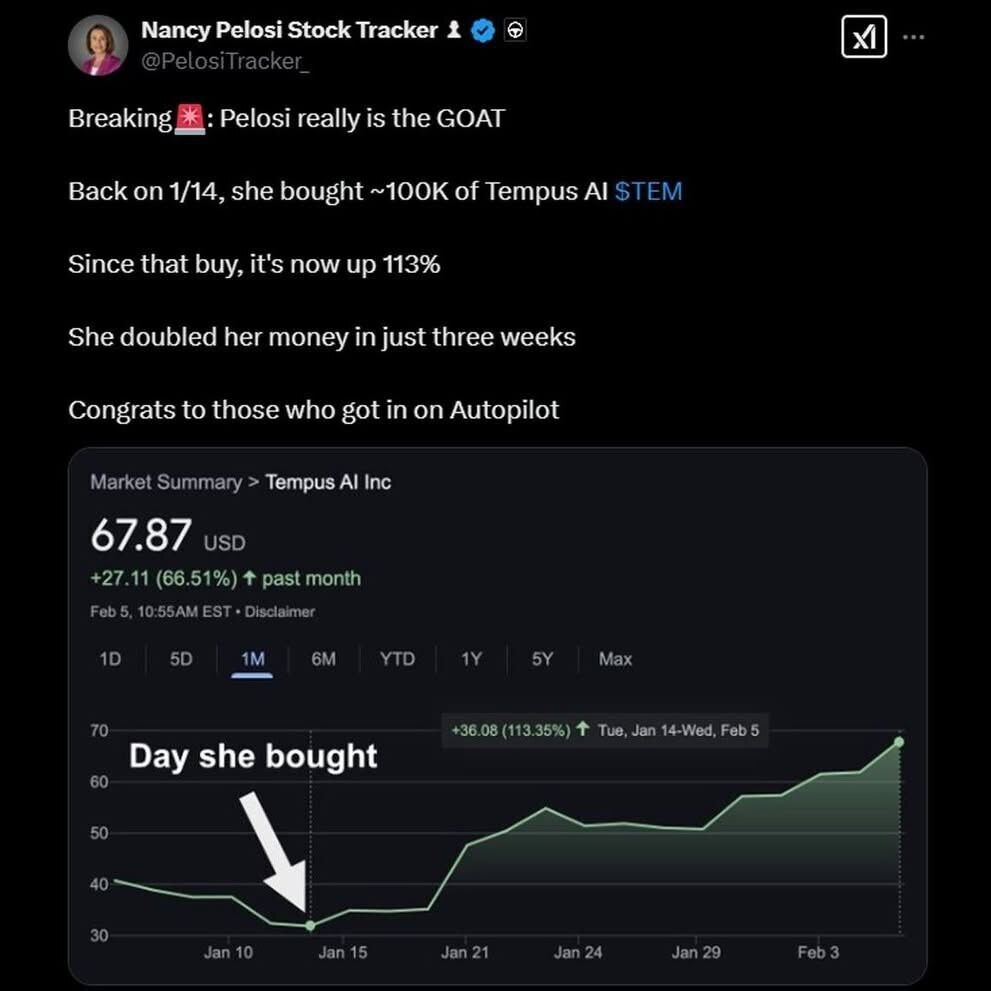991x991 pixels.
Task: Click the Market Summary breadcrumb link
Action: coord(166,482)
